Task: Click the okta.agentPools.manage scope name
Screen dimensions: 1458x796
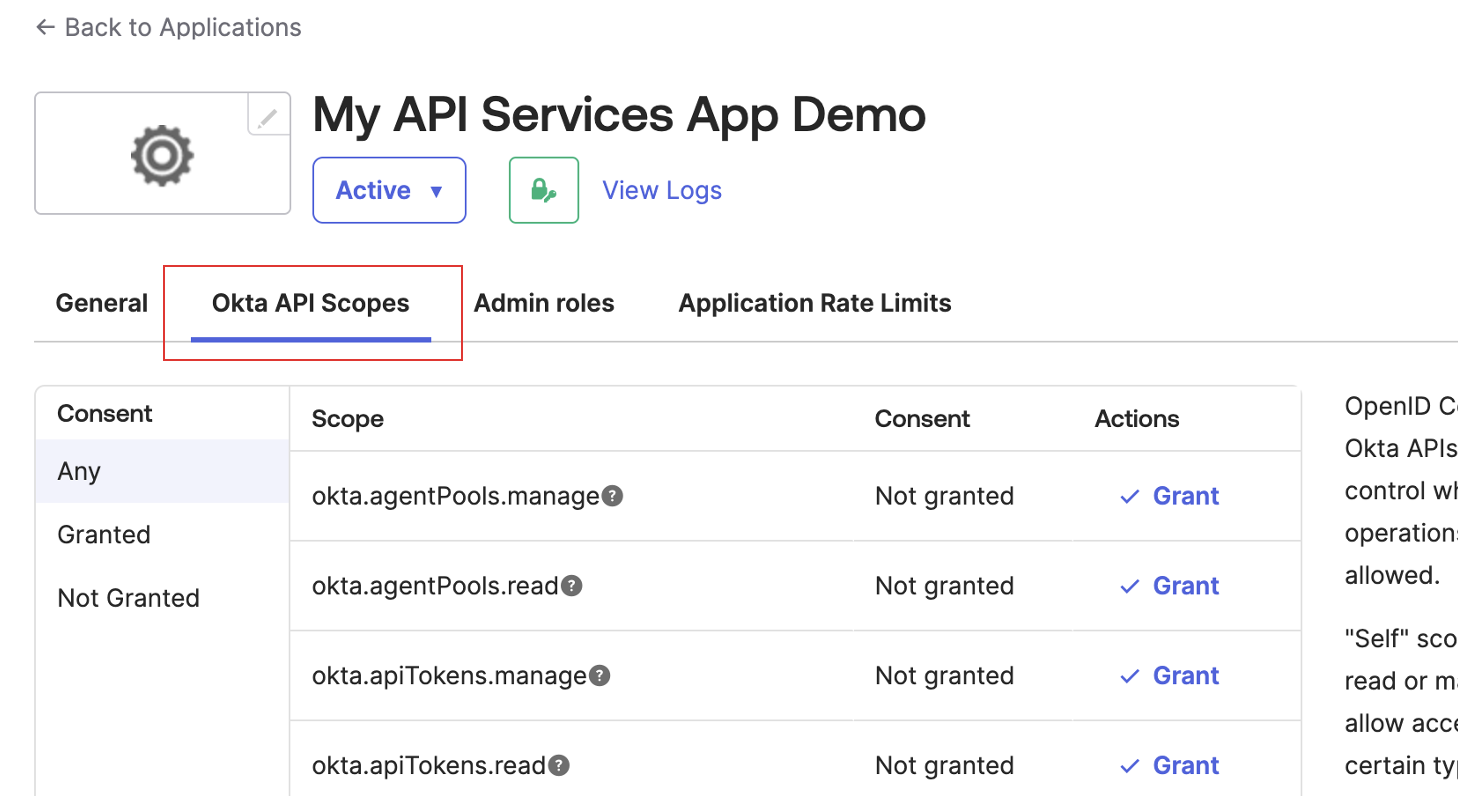Action: pos(455,496)
